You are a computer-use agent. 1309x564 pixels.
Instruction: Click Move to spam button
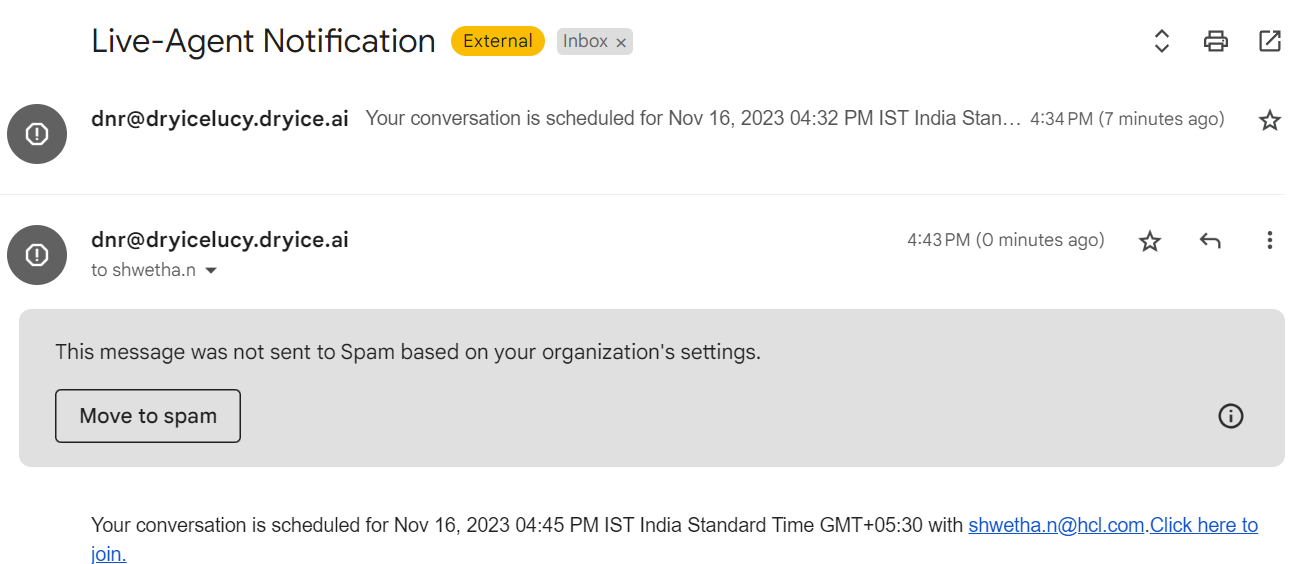pos(148,416)
